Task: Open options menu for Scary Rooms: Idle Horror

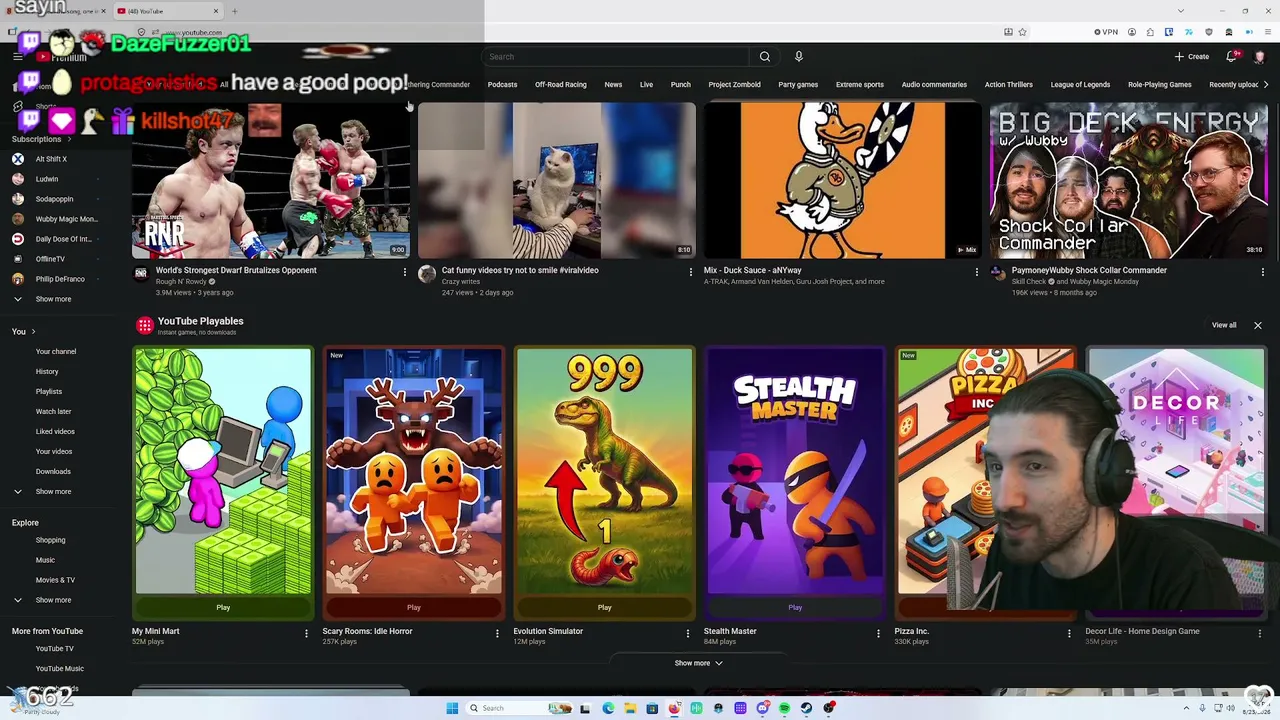Action: tap(497, 633)
